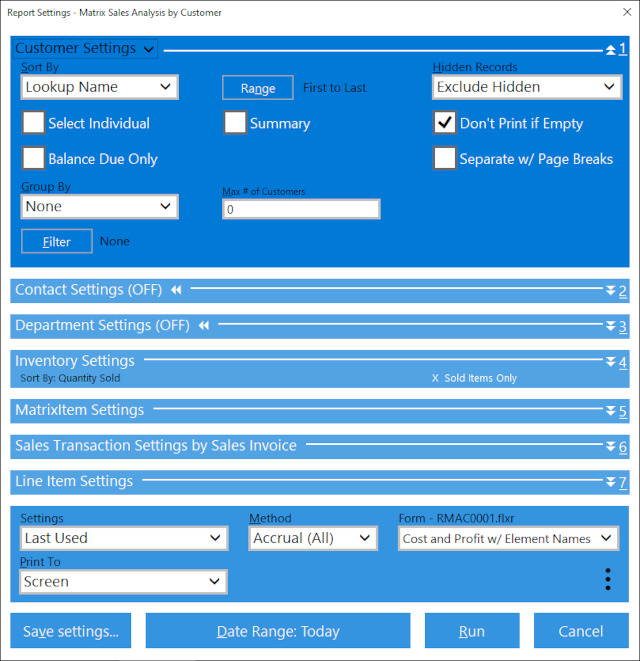Expand Contact Settings with double-arrow icon

pyautogui.click(x=611, y=291)
